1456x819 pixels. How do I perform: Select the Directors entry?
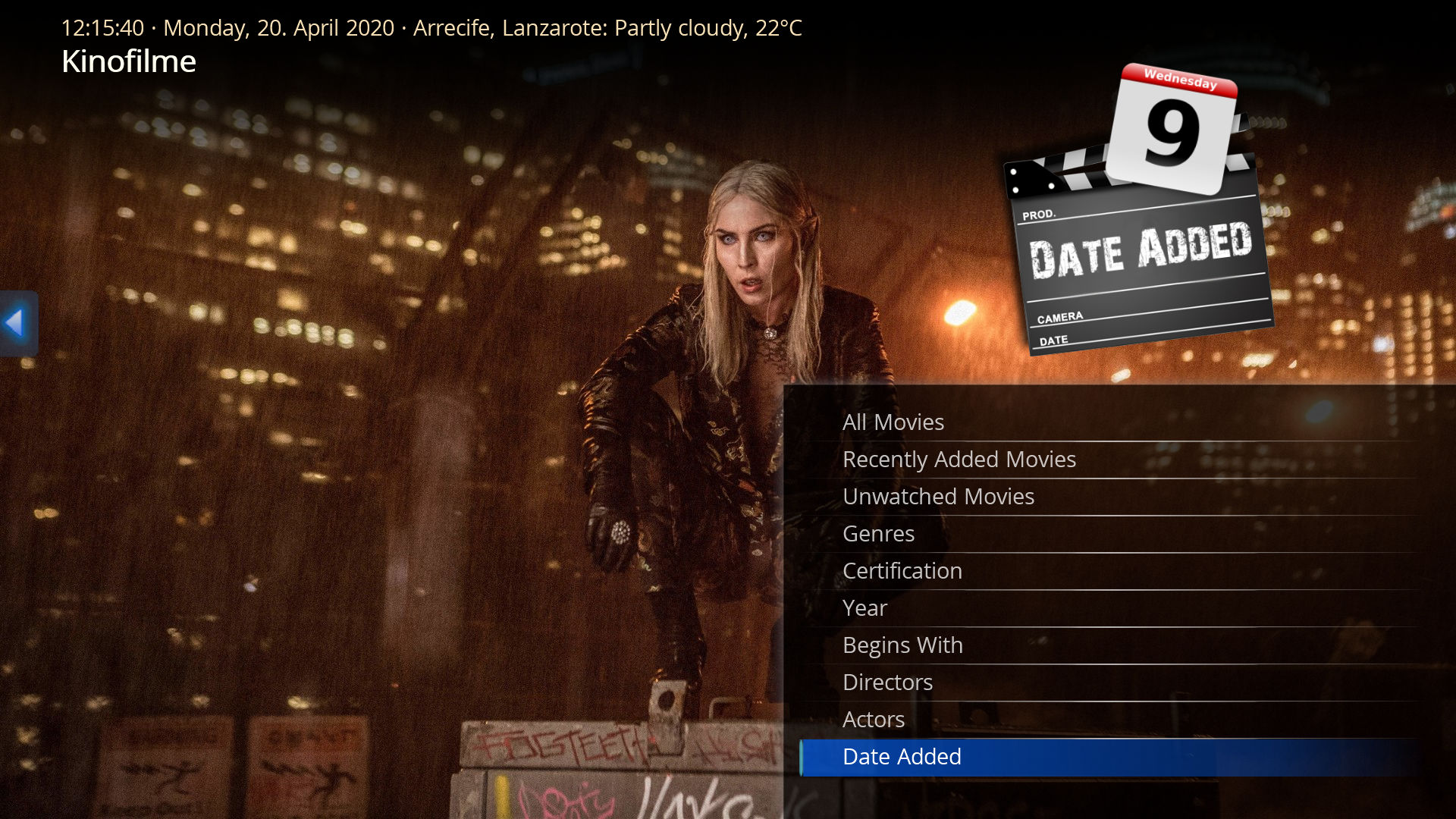click(x=887, y=682)
